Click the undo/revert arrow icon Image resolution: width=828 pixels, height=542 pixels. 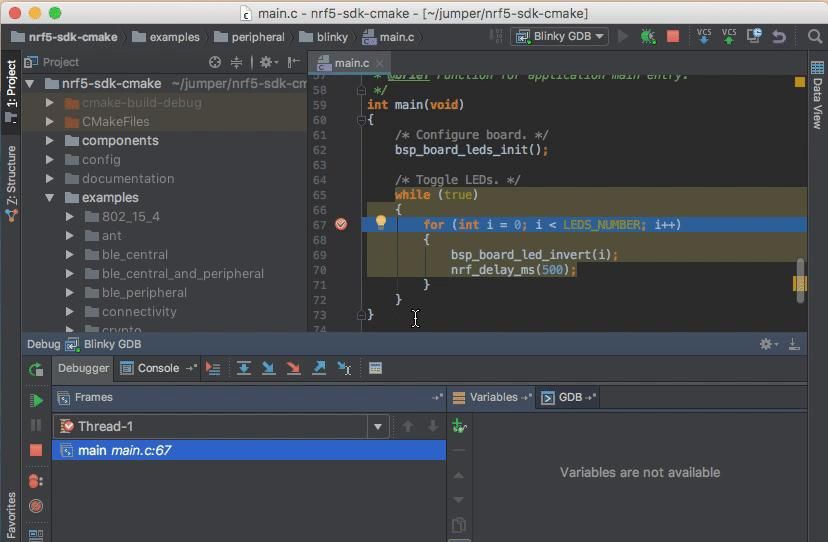(x=779, y=36)
